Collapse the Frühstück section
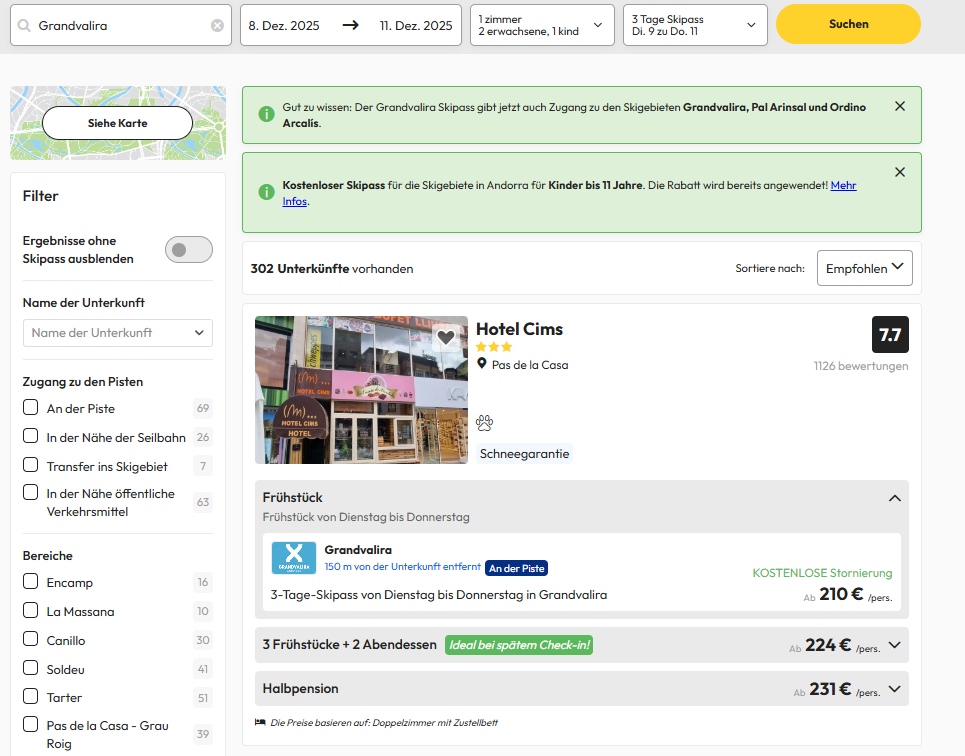The width and height of the screenshot is (965, 756). pos(895,498)
